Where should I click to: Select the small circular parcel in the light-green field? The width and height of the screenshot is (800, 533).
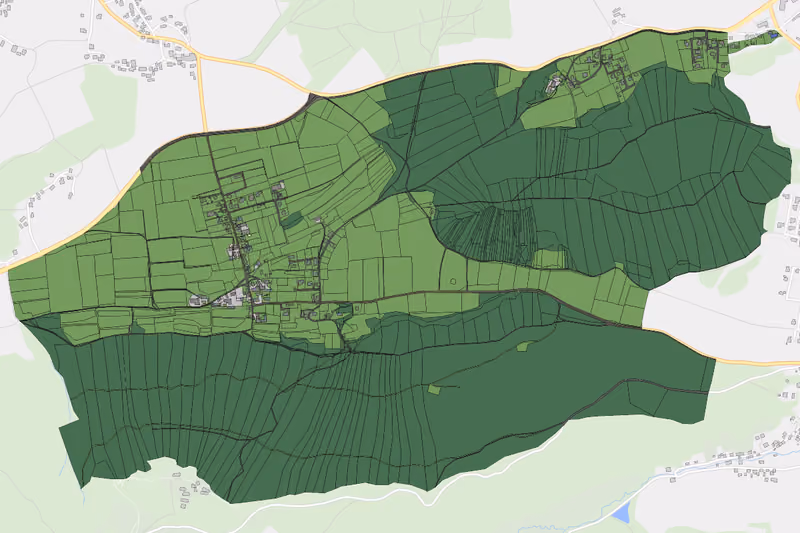[x=453, y=281]
